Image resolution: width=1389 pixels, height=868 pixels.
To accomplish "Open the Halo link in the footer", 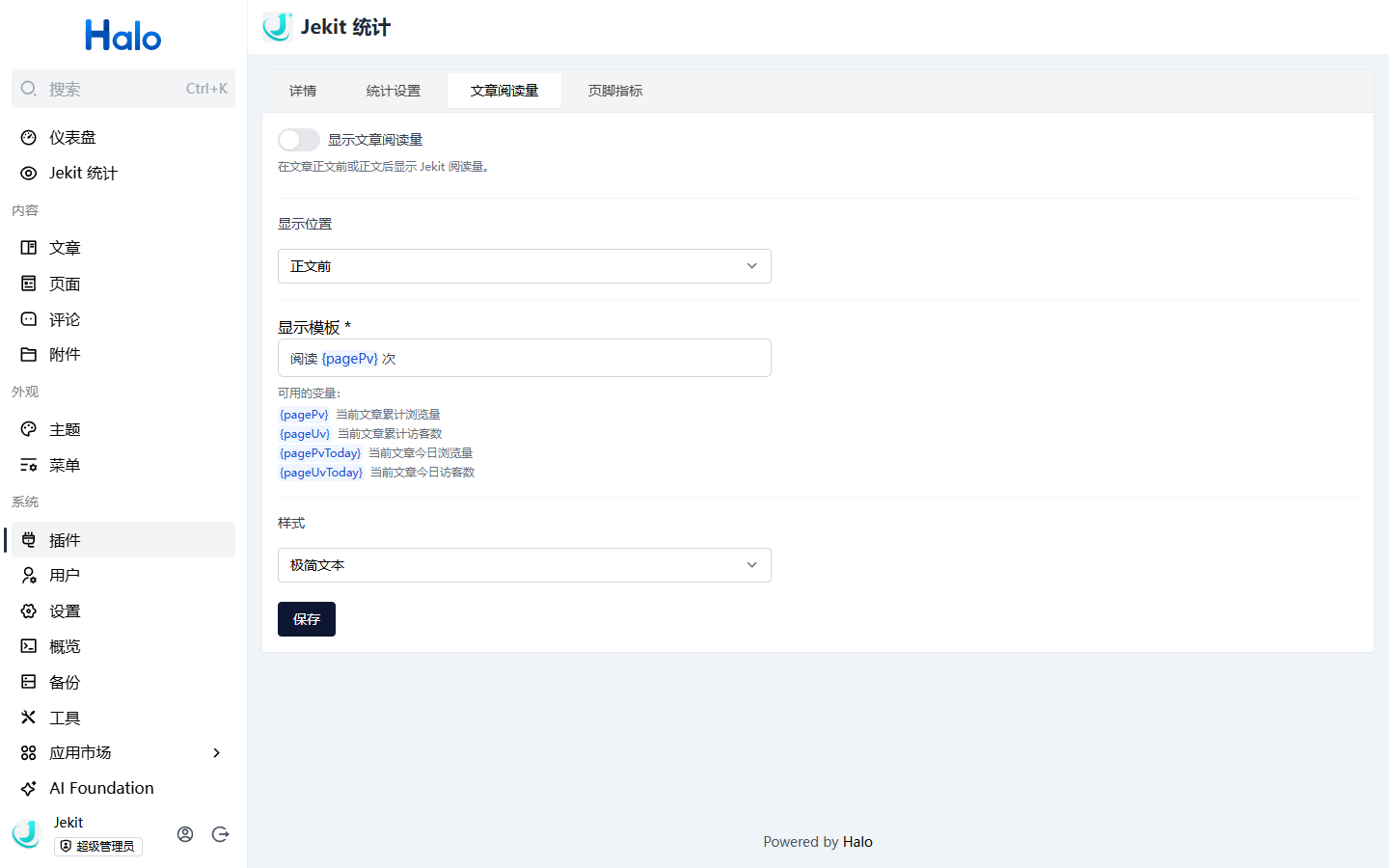I will coord(858,842).
